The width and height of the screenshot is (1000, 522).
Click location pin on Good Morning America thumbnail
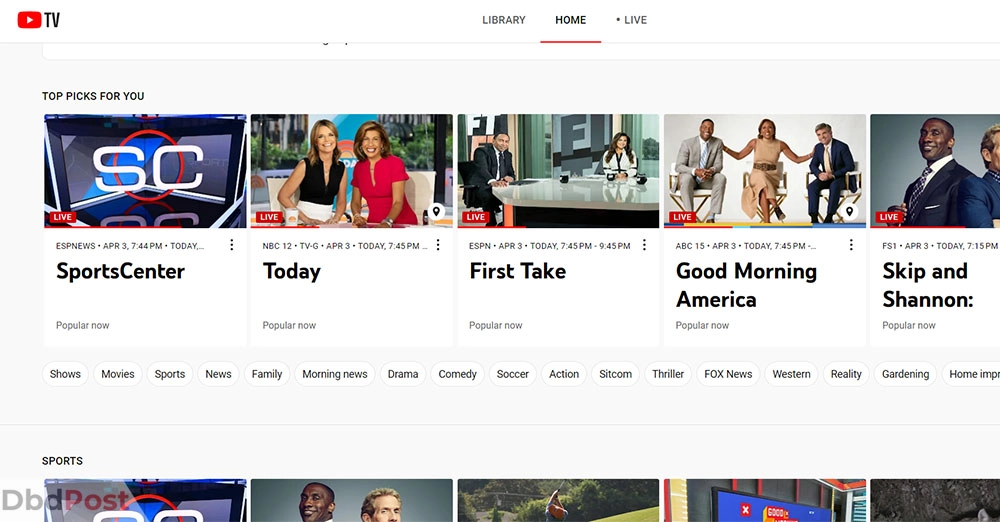(x=849, y=211)
